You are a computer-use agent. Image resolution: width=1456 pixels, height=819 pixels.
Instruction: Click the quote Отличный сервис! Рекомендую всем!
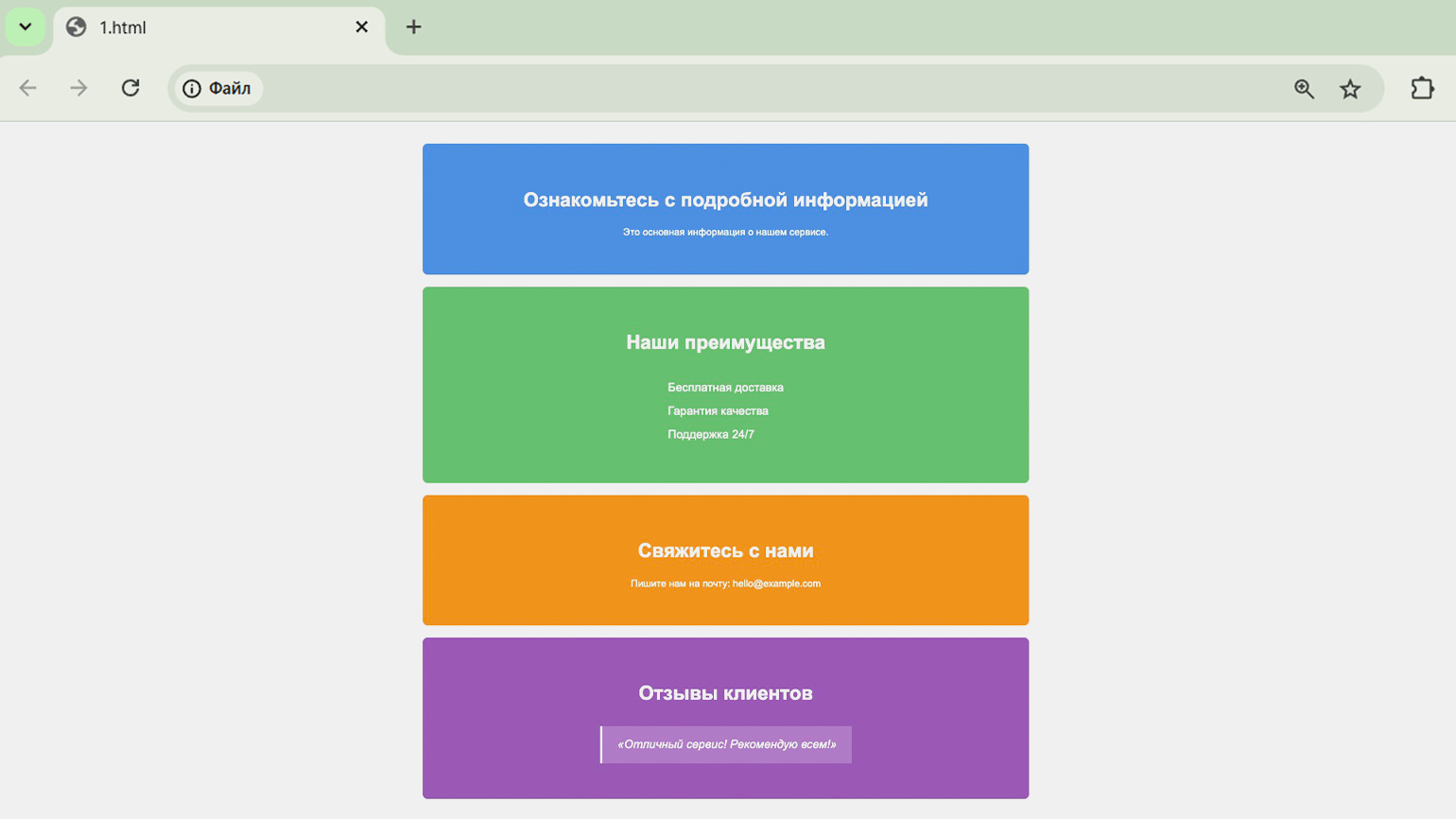(x=726, y=744)
